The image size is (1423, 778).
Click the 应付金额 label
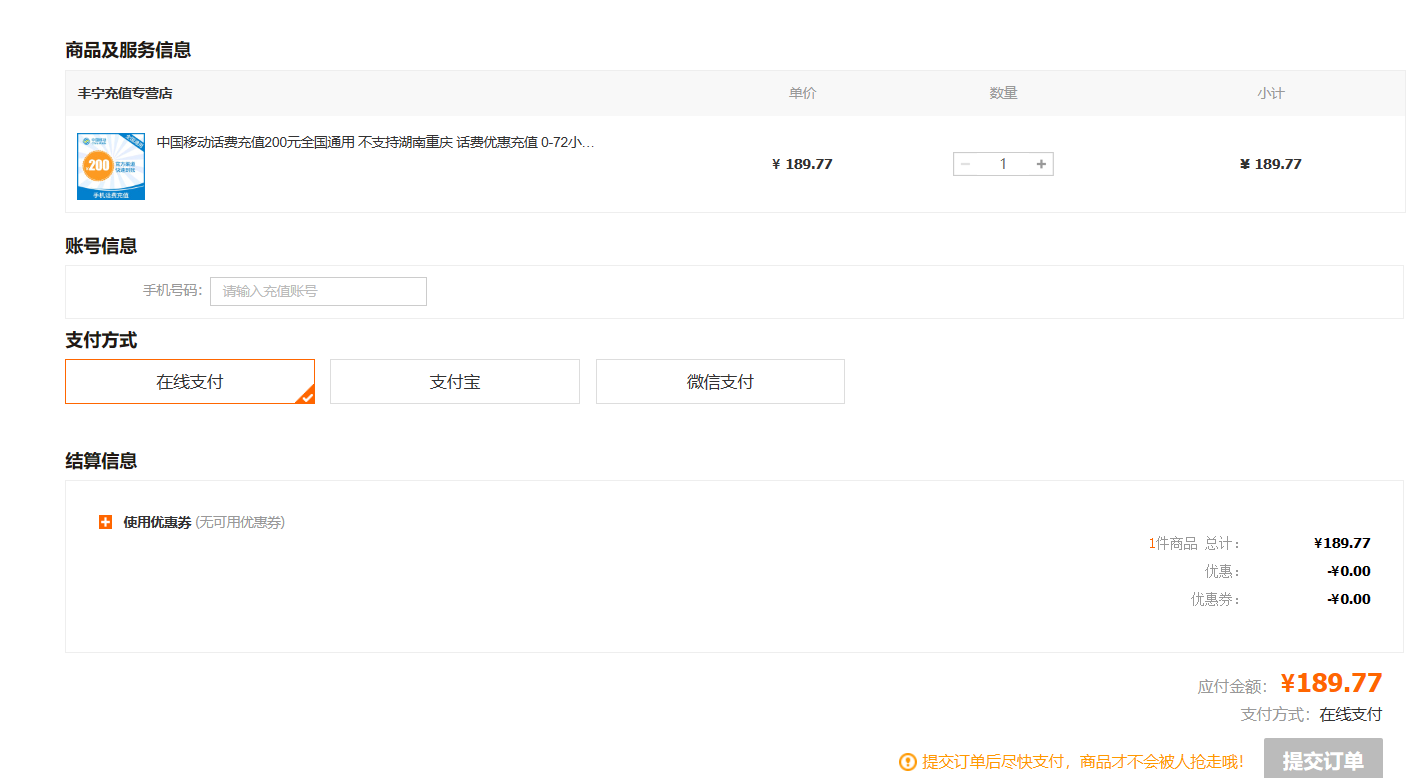[1232, 687]
